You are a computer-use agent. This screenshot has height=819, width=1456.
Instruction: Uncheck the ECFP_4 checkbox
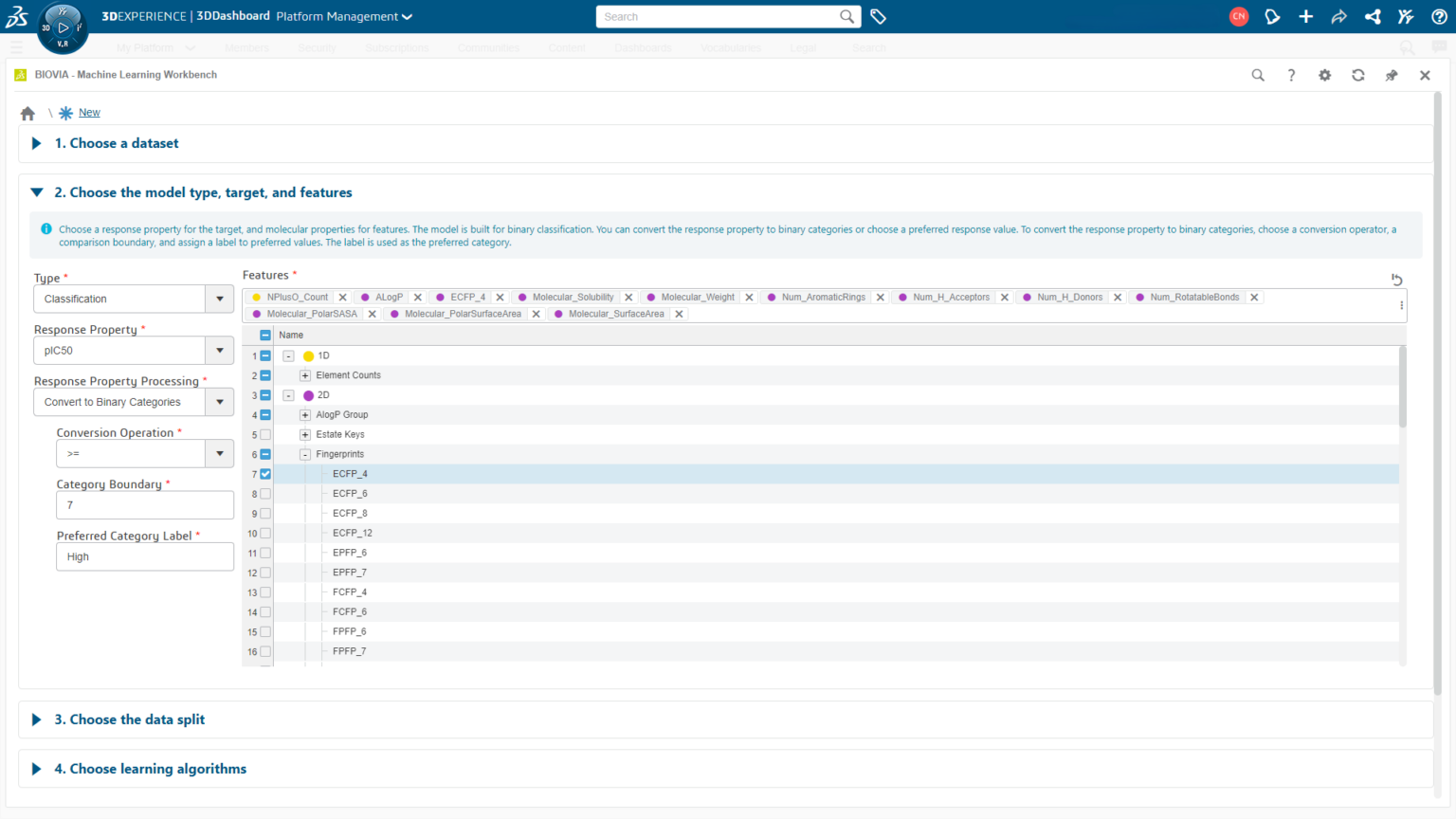(264, 473)
